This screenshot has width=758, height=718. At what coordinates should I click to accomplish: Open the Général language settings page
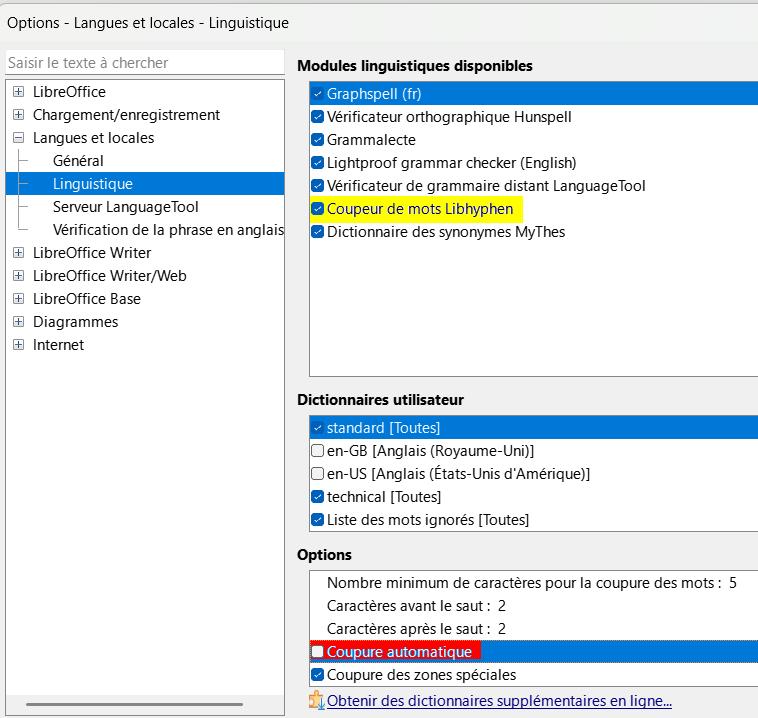pos(78,161)
